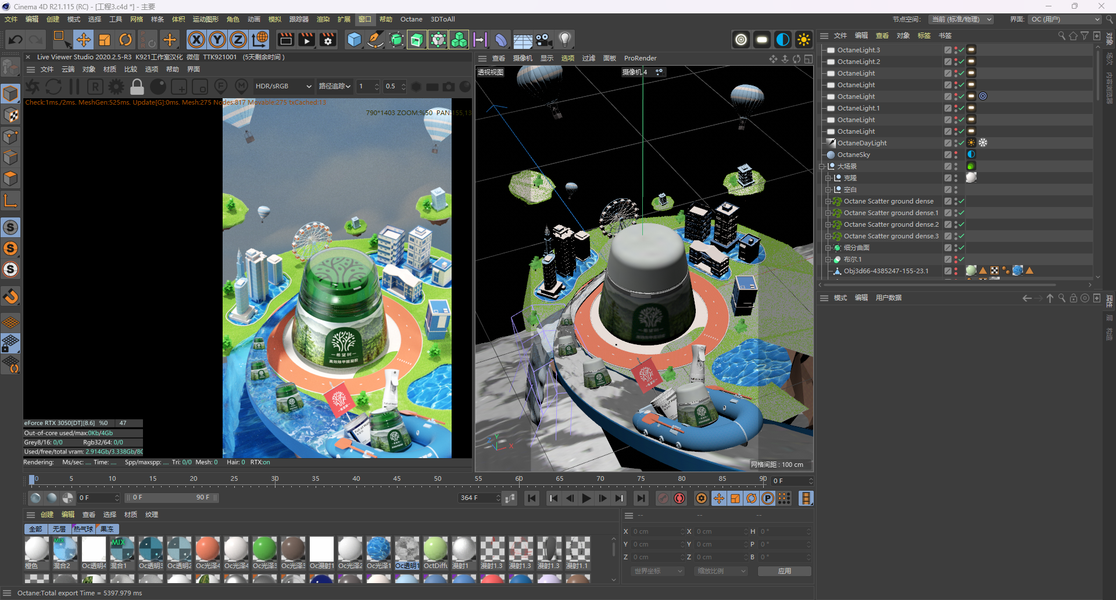The width and height of the screenshot is (1116, 600).
Task: Pause the Live Viewer render
Action: [74, 86]
